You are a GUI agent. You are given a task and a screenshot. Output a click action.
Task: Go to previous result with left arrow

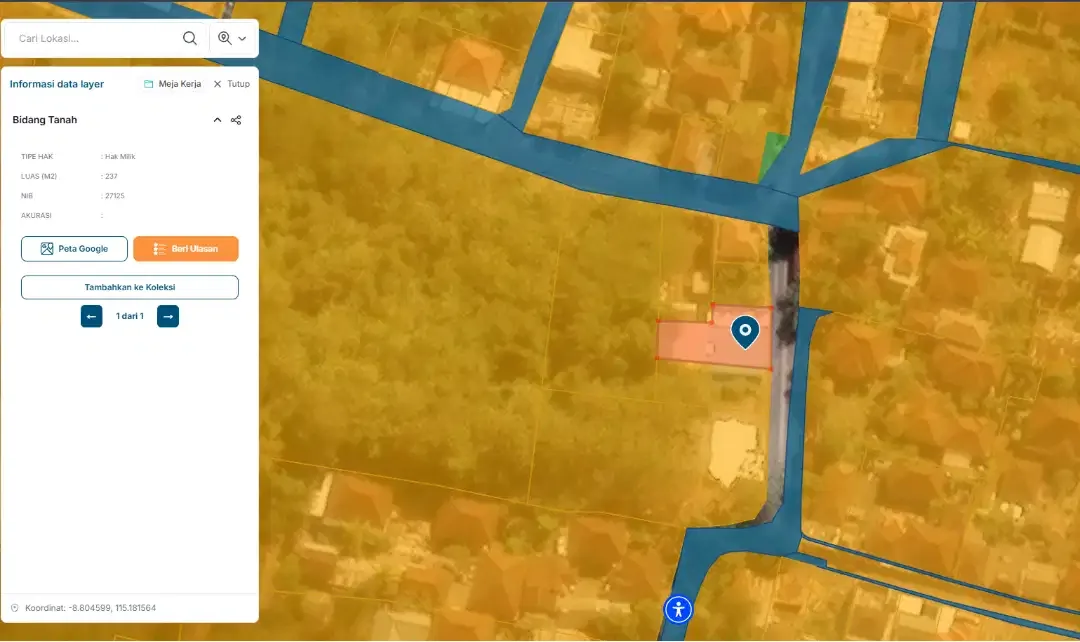pyautogui.click(x=92, y=316)
